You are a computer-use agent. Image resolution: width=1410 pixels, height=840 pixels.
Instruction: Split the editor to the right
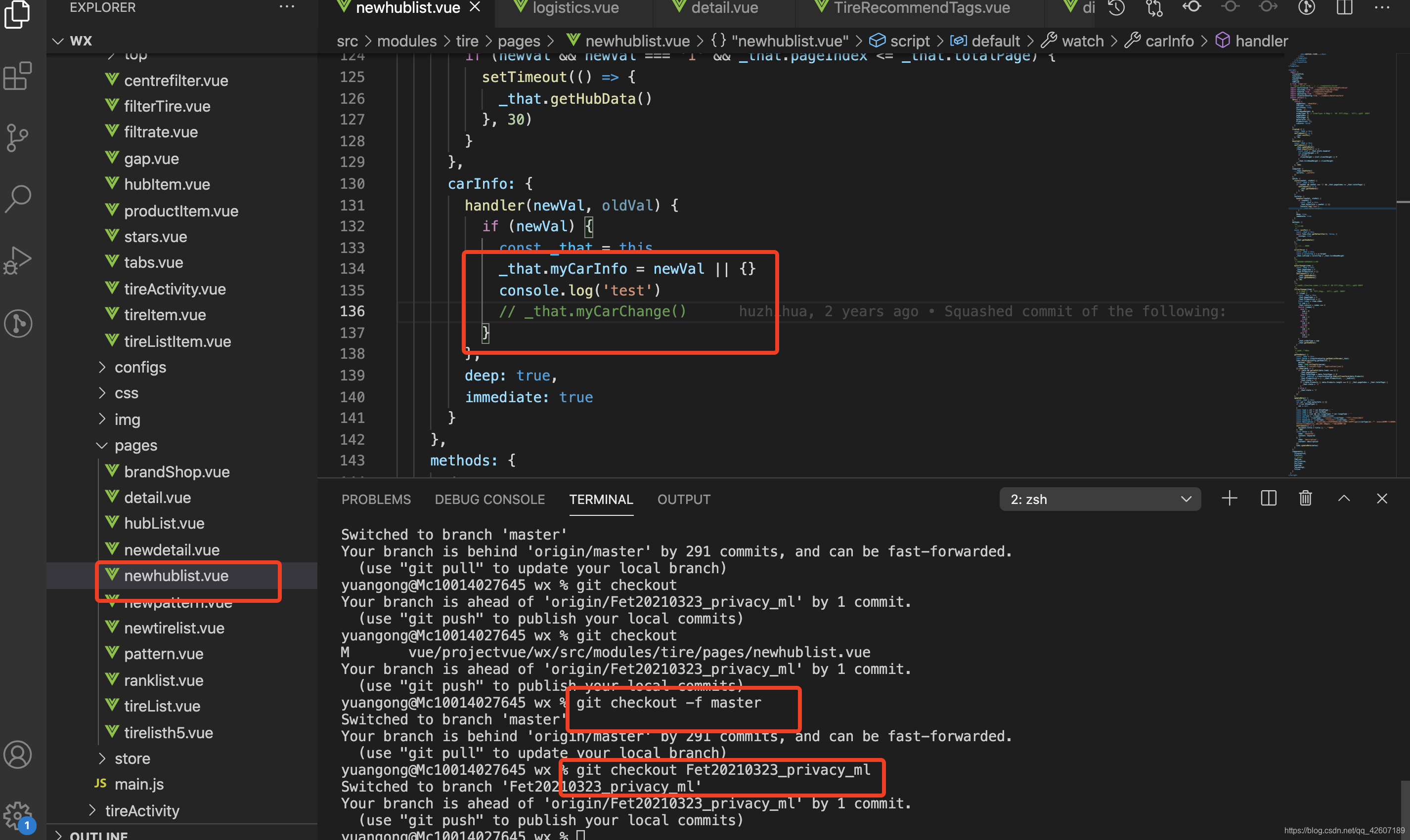pyautogui.click(x=1344, y=8)
